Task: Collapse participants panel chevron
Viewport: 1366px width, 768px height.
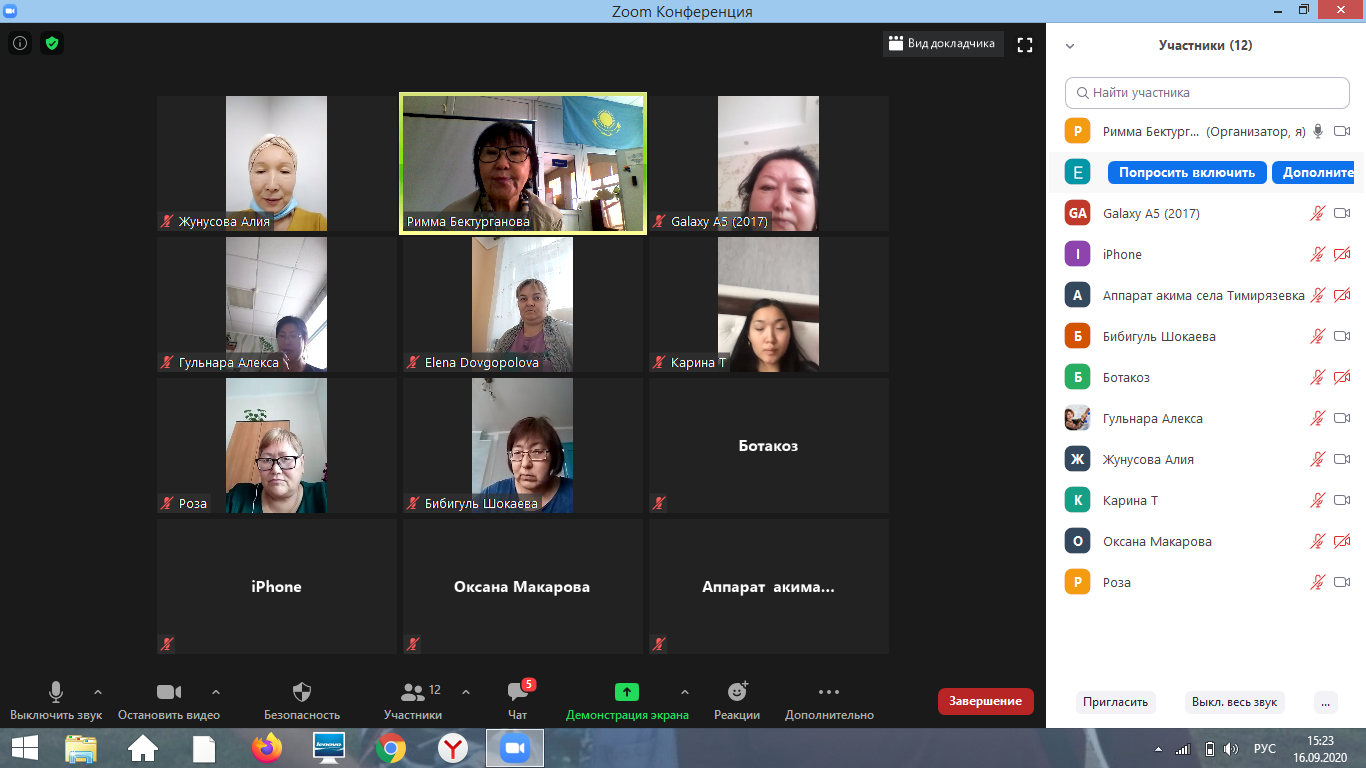Action: [1070, 46]
